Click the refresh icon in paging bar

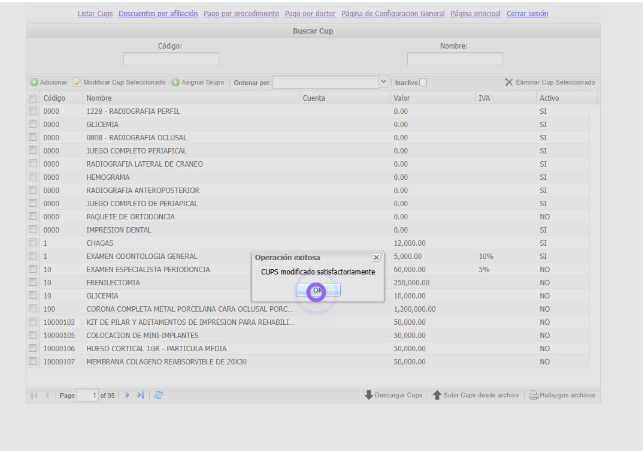(x=159, y=395)
